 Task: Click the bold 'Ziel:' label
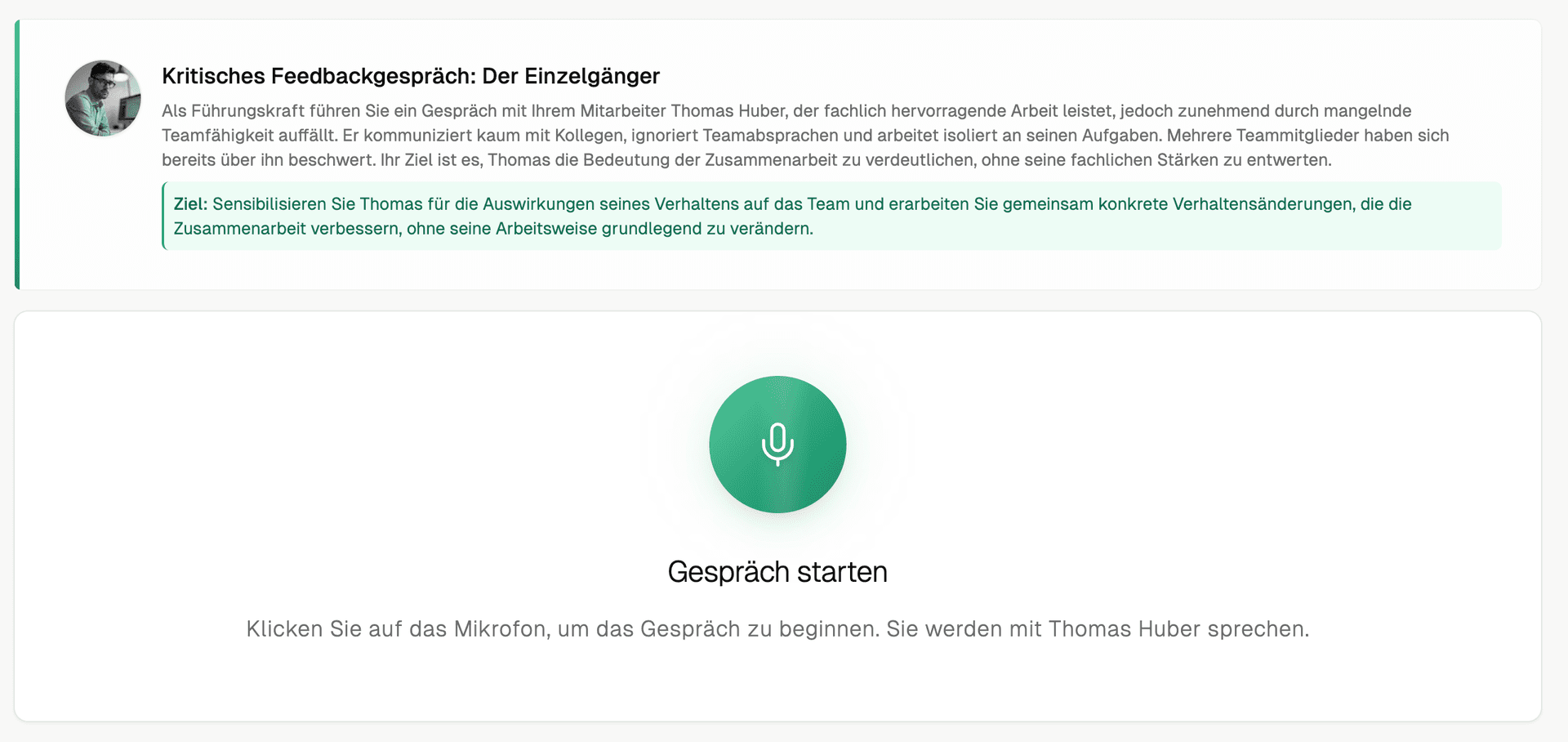pyautogui.click(x=190, y=204)
